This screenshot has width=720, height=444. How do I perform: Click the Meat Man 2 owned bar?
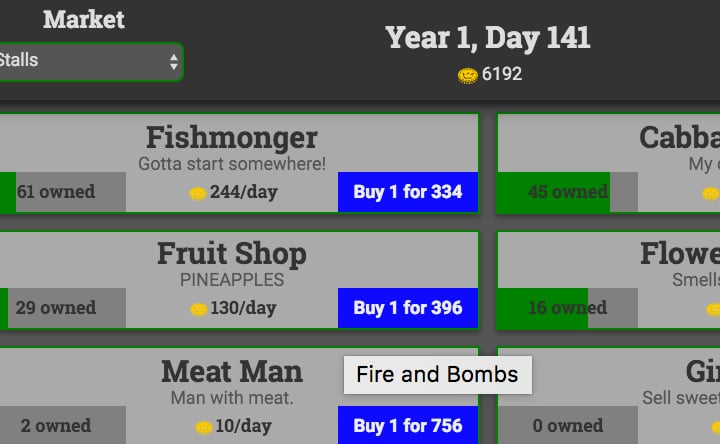60,426
